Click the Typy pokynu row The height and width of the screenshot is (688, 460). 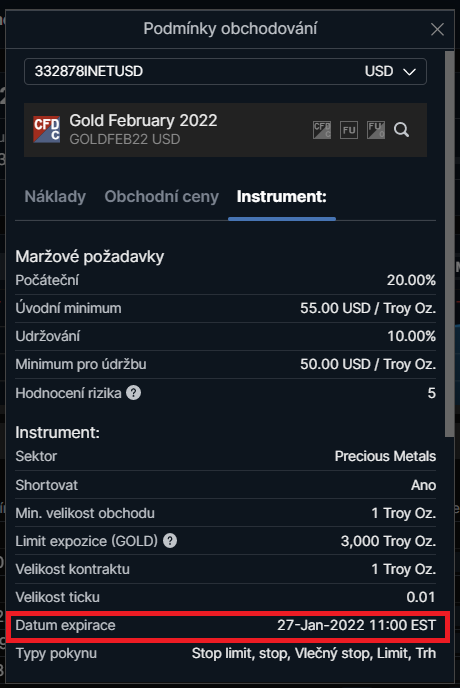226,653
